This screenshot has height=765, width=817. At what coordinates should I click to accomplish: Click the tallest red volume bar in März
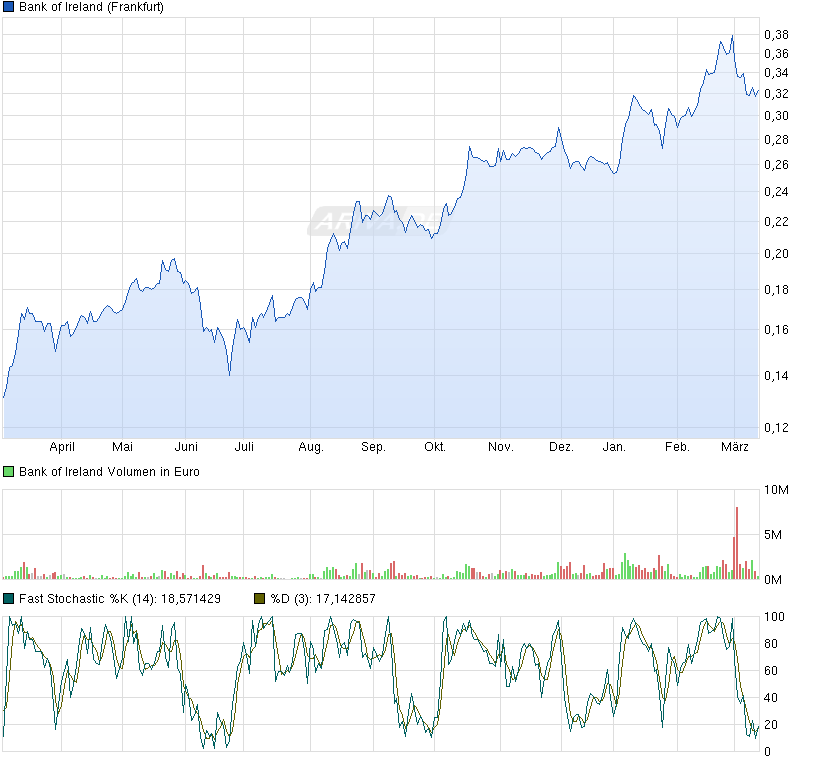[737, 543]
